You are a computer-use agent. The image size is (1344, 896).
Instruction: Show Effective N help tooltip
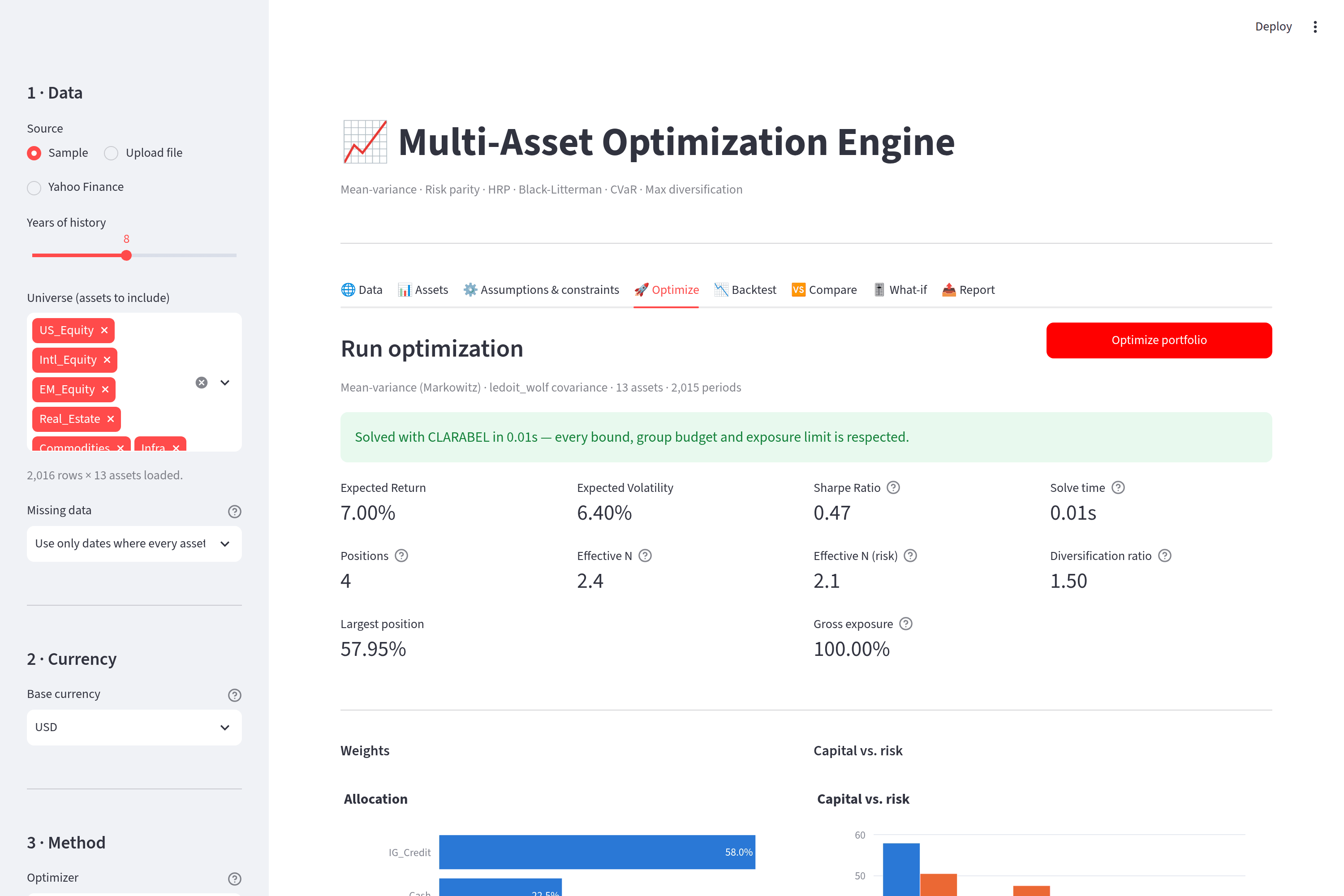(x=645, y=556)
